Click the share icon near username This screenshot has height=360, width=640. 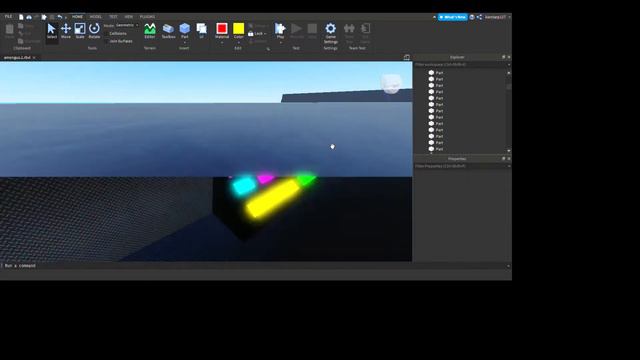point(479,17)
